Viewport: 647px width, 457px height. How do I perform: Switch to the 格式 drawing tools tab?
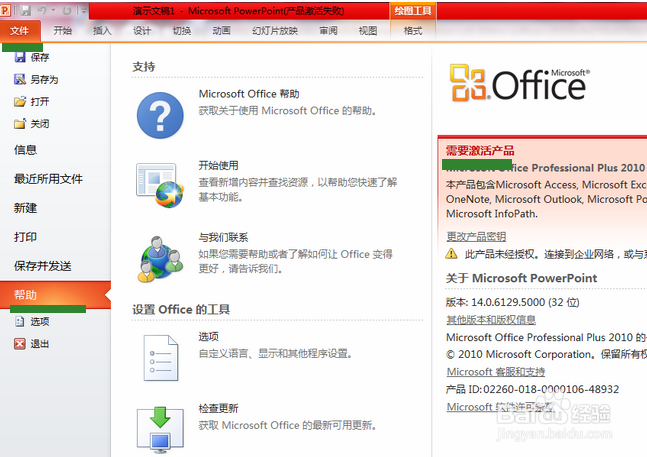click(413, 31)
